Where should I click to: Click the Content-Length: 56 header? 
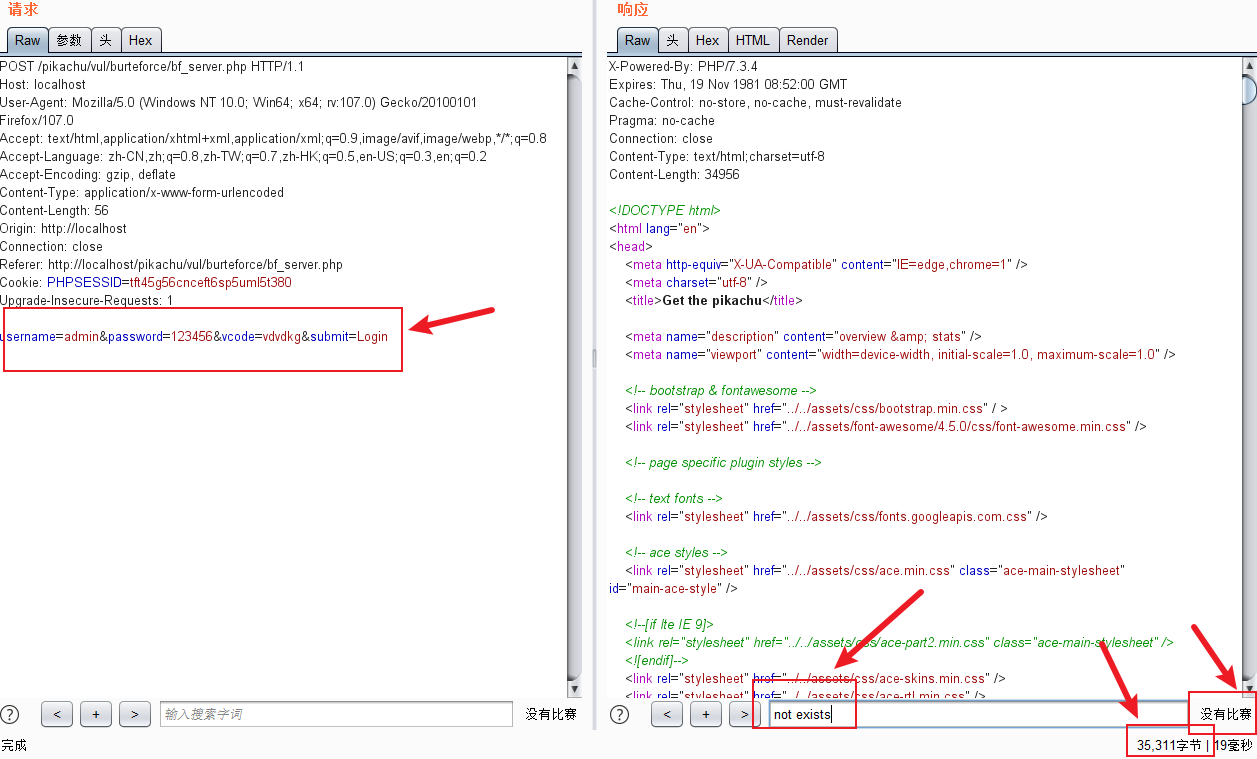[54, 211]
